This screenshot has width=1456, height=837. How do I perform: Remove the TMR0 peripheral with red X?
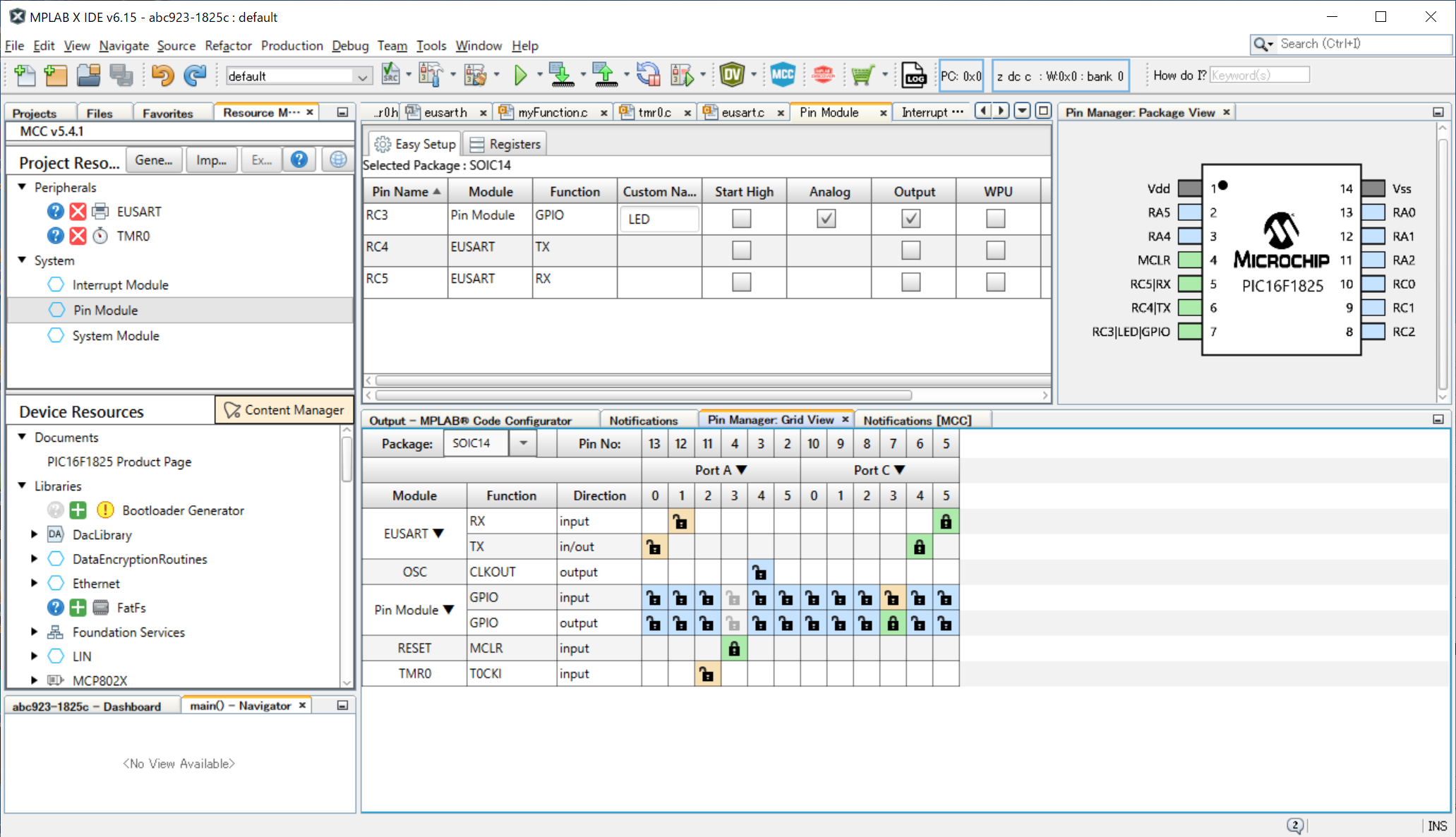tap(78, 236)
